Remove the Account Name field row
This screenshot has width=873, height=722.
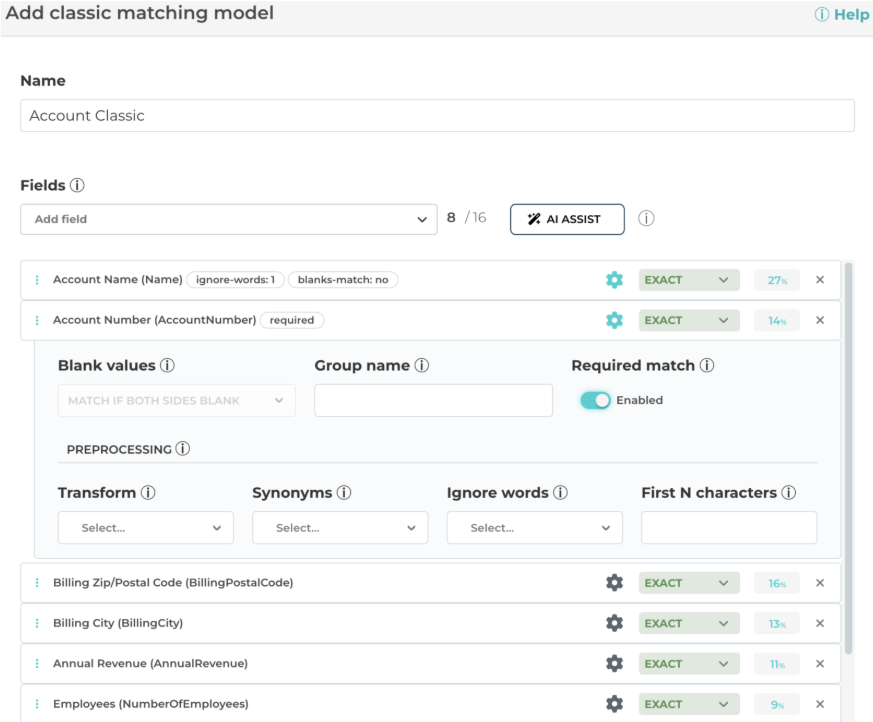(820, 279)
